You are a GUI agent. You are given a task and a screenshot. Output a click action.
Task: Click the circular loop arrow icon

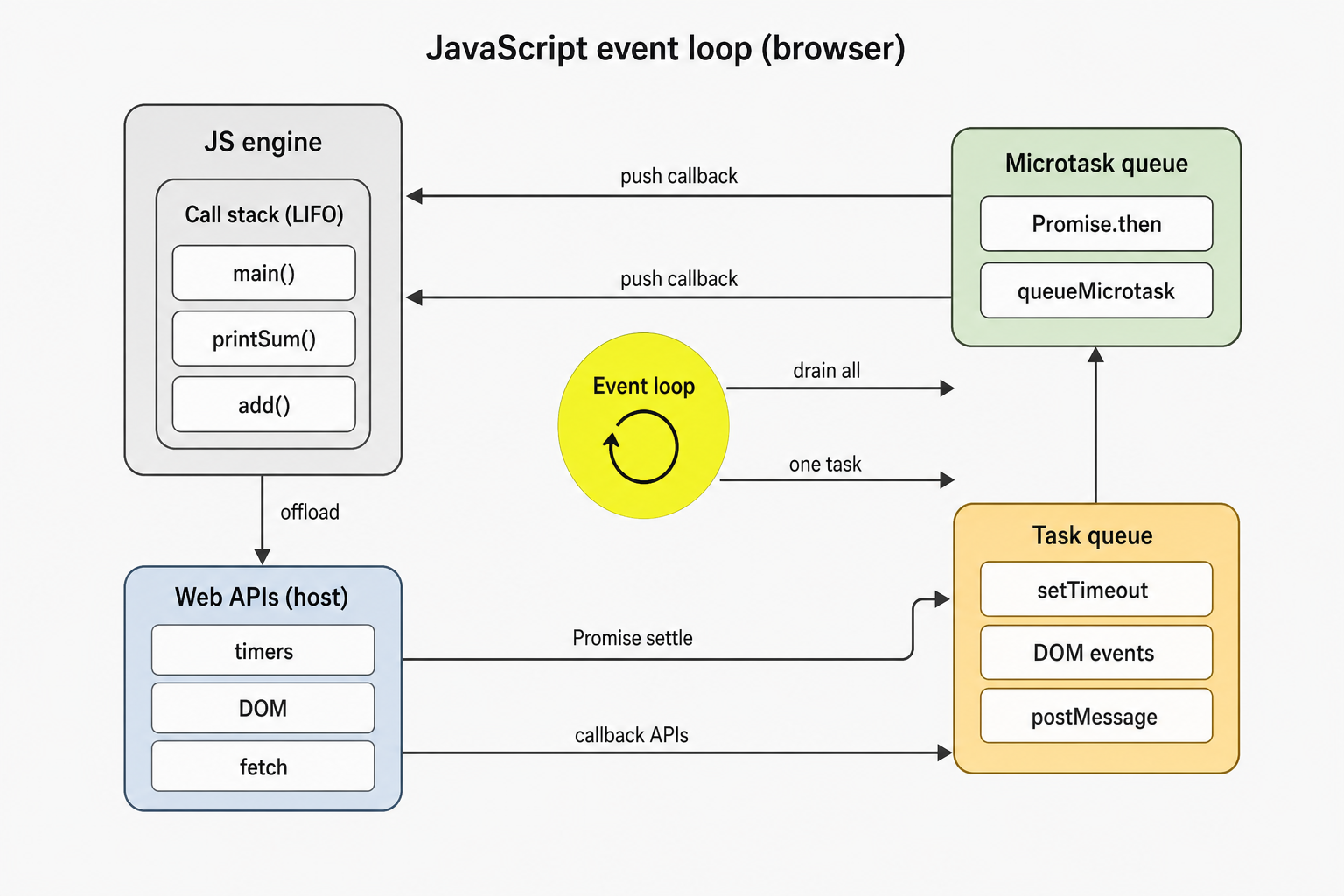(x=642, y=447)
